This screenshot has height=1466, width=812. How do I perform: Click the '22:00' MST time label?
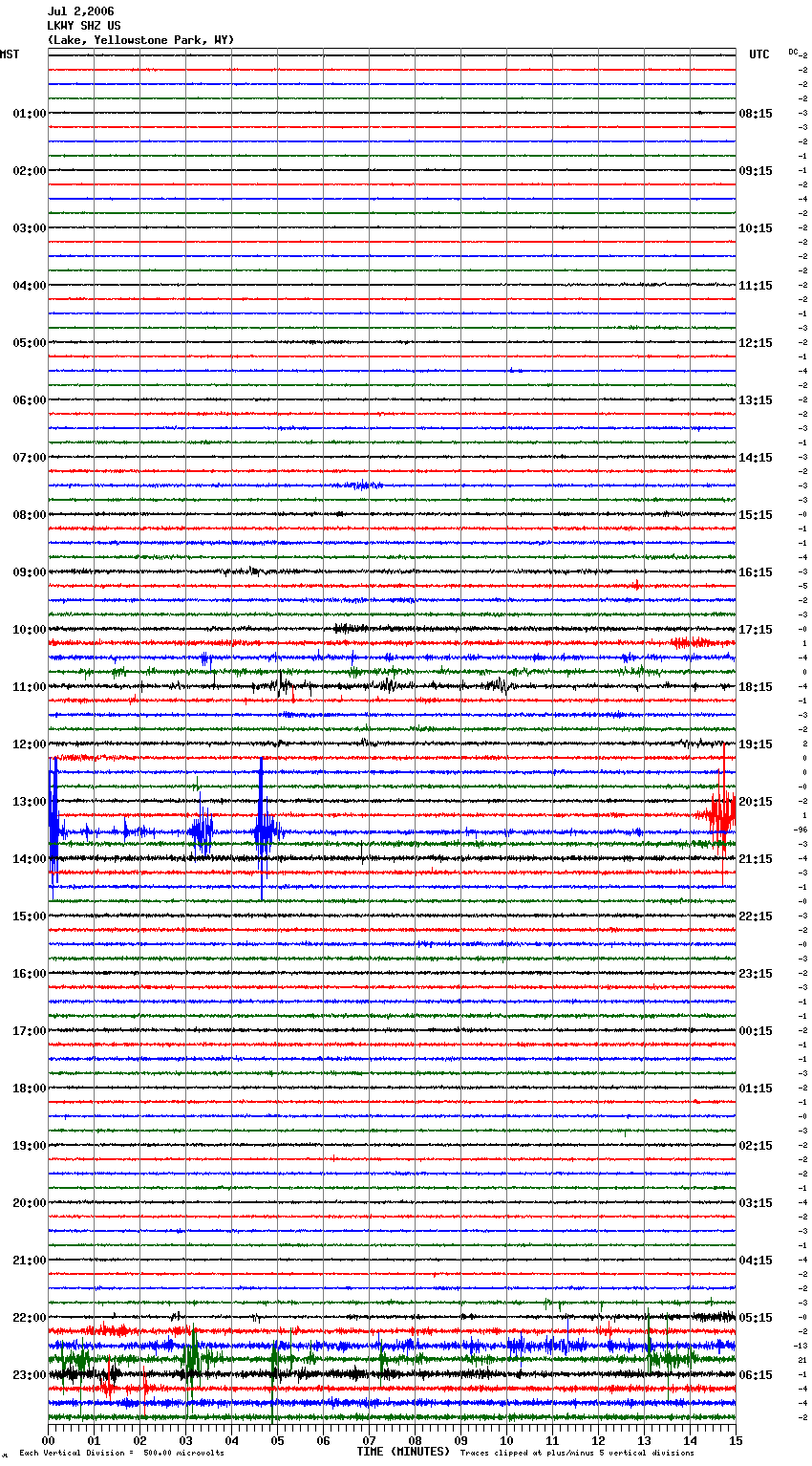pos(29,1318)
